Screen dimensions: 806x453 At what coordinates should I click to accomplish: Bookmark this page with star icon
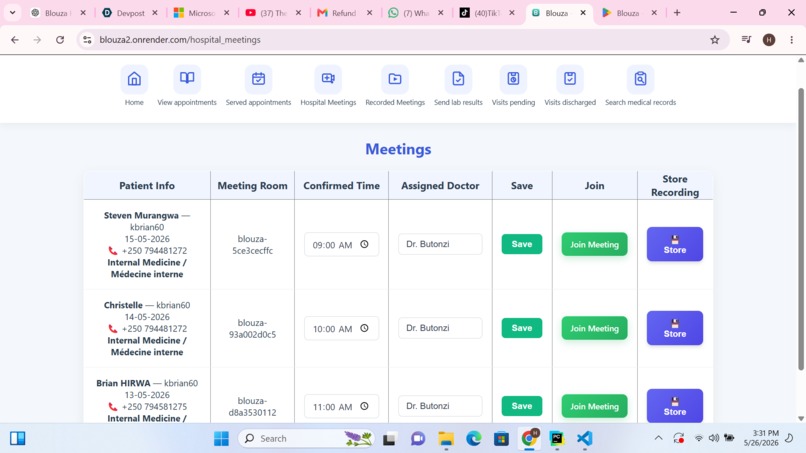715,40
